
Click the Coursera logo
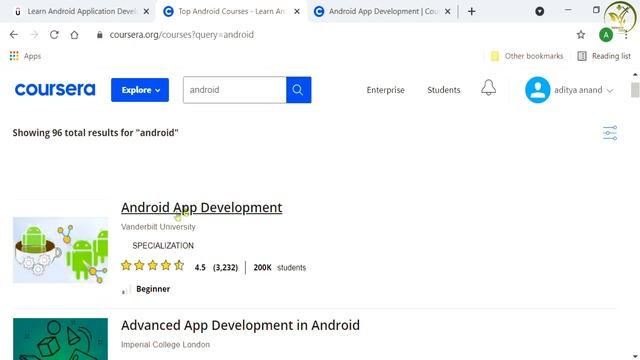click(x=55, y=89)
